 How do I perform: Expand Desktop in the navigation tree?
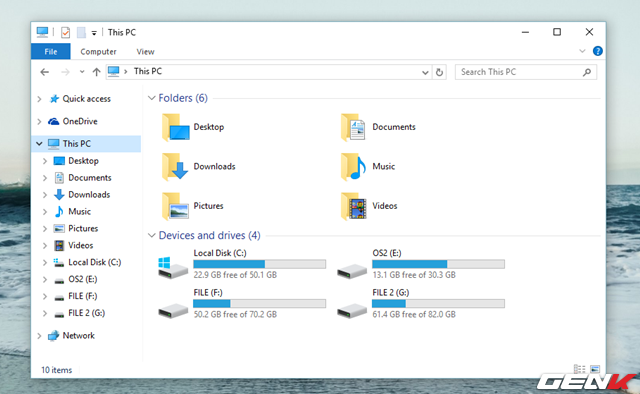[x=45, y=161]
